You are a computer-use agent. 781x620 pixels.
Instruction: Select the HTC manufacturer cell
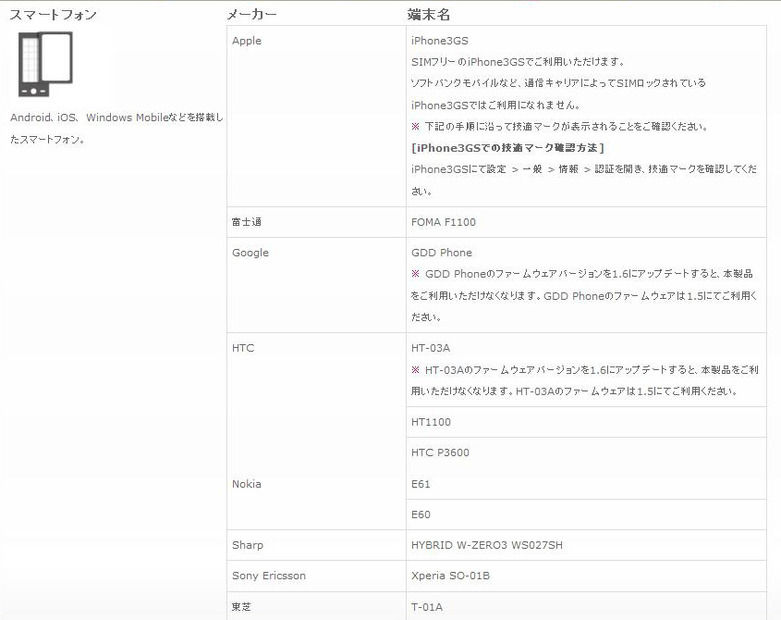[x=316, y=400]
